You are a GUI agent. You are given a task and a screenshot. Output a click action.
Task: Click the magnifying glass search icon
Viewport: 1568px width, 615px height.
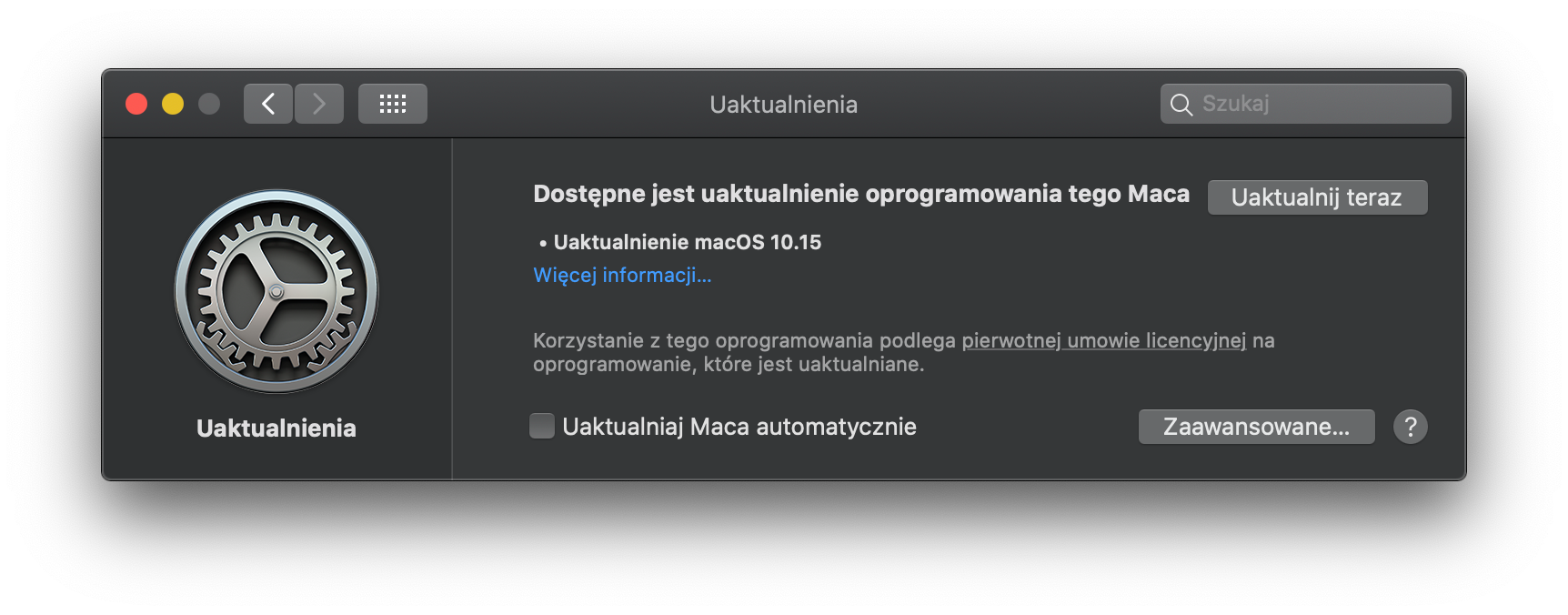pos(1181,105)
